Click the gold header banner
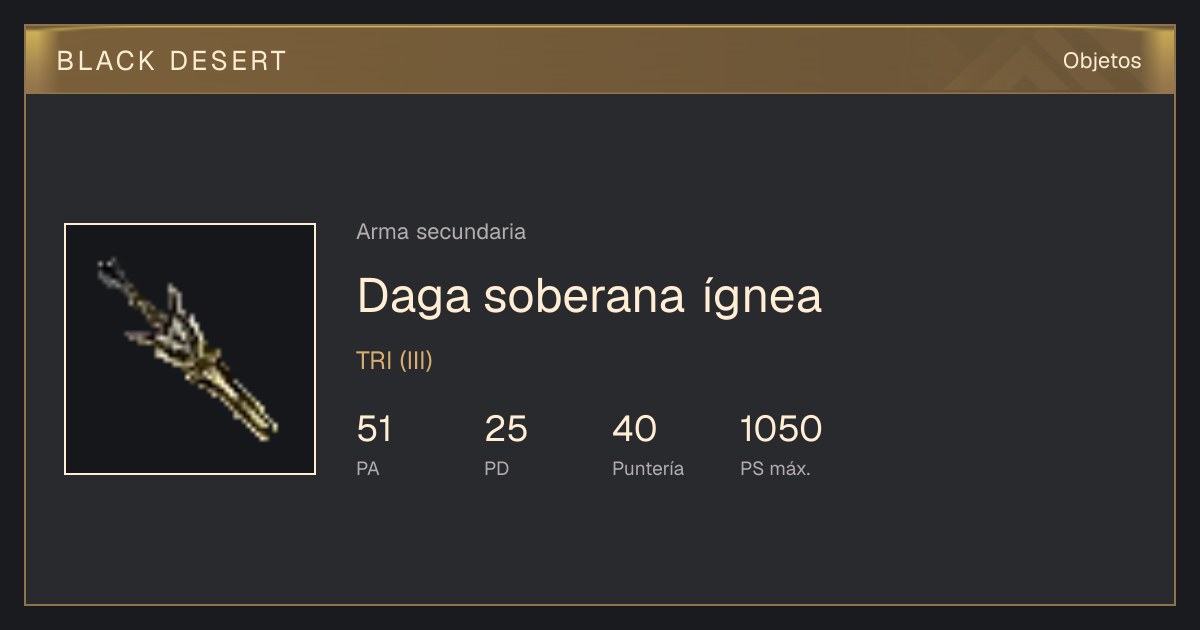Image resolution: width=1200 pixels, height=630 pixels. click(x=600, y=60)
